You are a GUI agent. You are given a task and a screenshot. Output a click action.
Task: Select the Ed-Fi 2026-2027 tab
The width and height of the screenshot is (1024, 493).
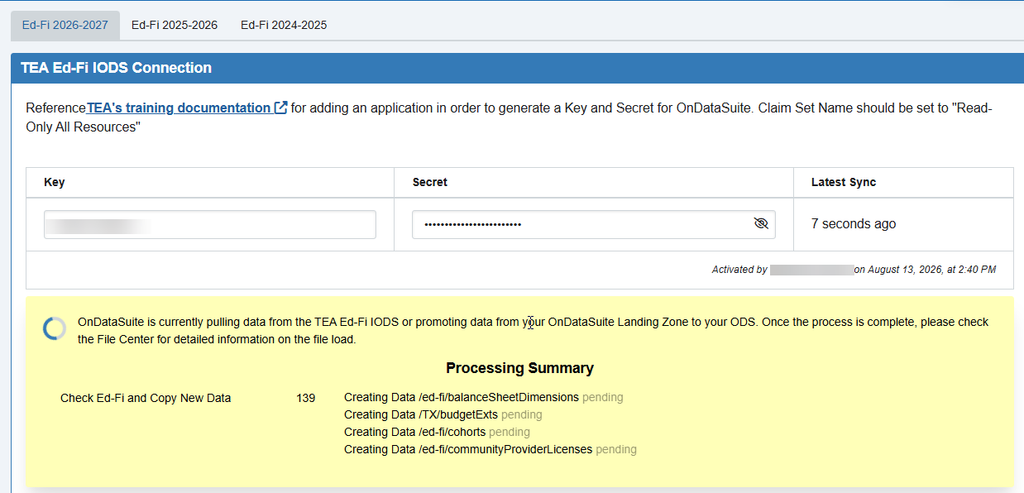coord(65,25)
